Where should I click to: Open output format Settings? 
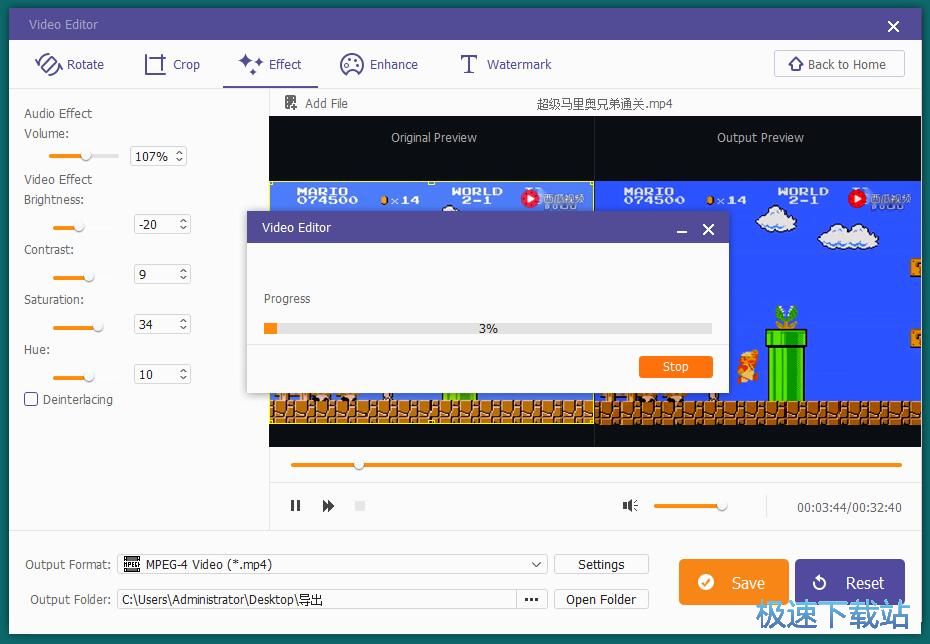tap(601, 564)
